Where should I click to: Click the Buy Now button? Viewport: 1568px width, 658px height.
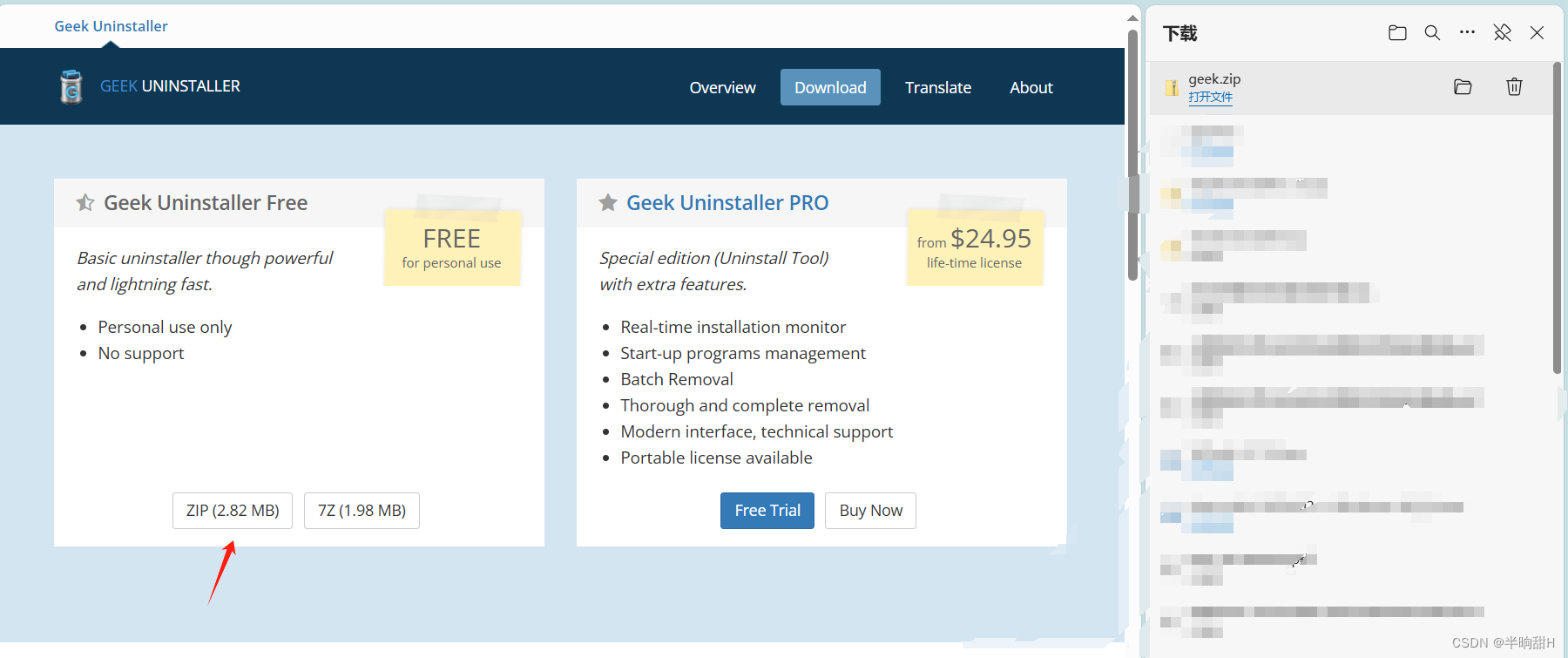(x=871, y=511)
